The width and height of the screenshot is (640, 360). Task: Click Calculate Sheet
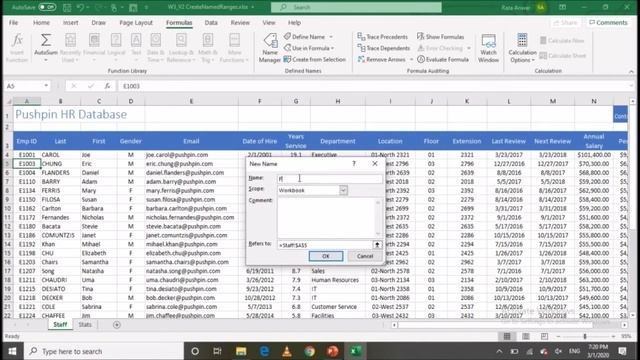[562, 56]
